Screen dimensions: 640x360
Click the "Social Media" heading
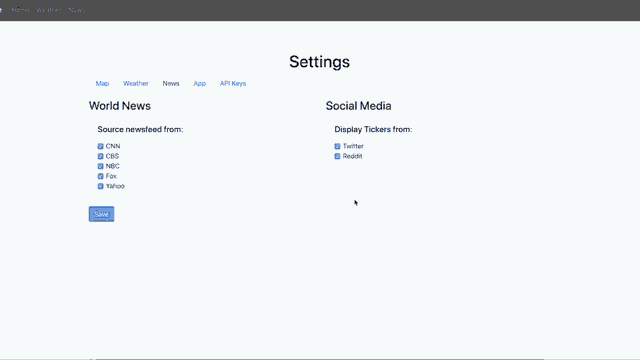(358, 106)
